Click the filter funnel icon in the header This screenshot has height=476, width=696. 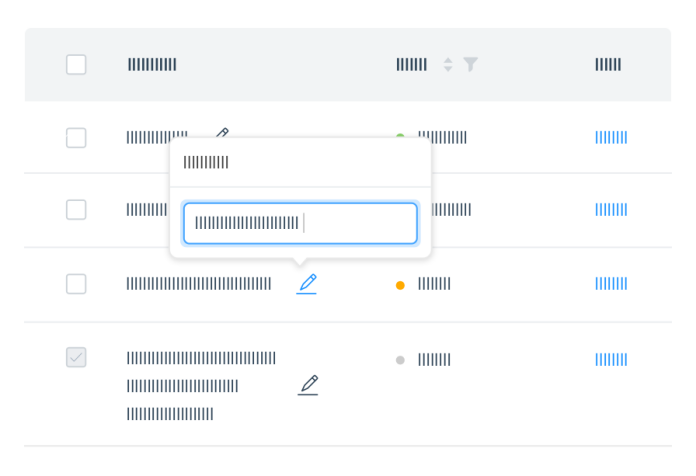pos(471,64)
